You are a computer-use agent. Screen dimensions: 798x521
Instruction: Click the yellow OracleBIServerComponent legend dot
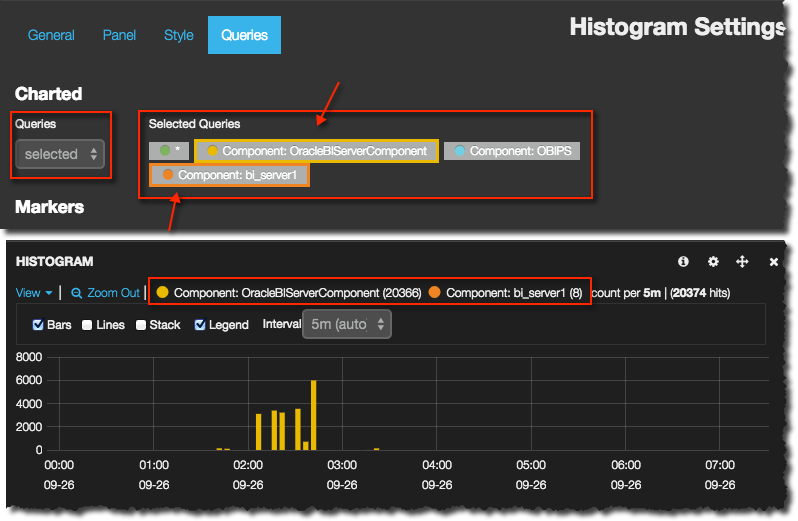[x=162, y=293]
